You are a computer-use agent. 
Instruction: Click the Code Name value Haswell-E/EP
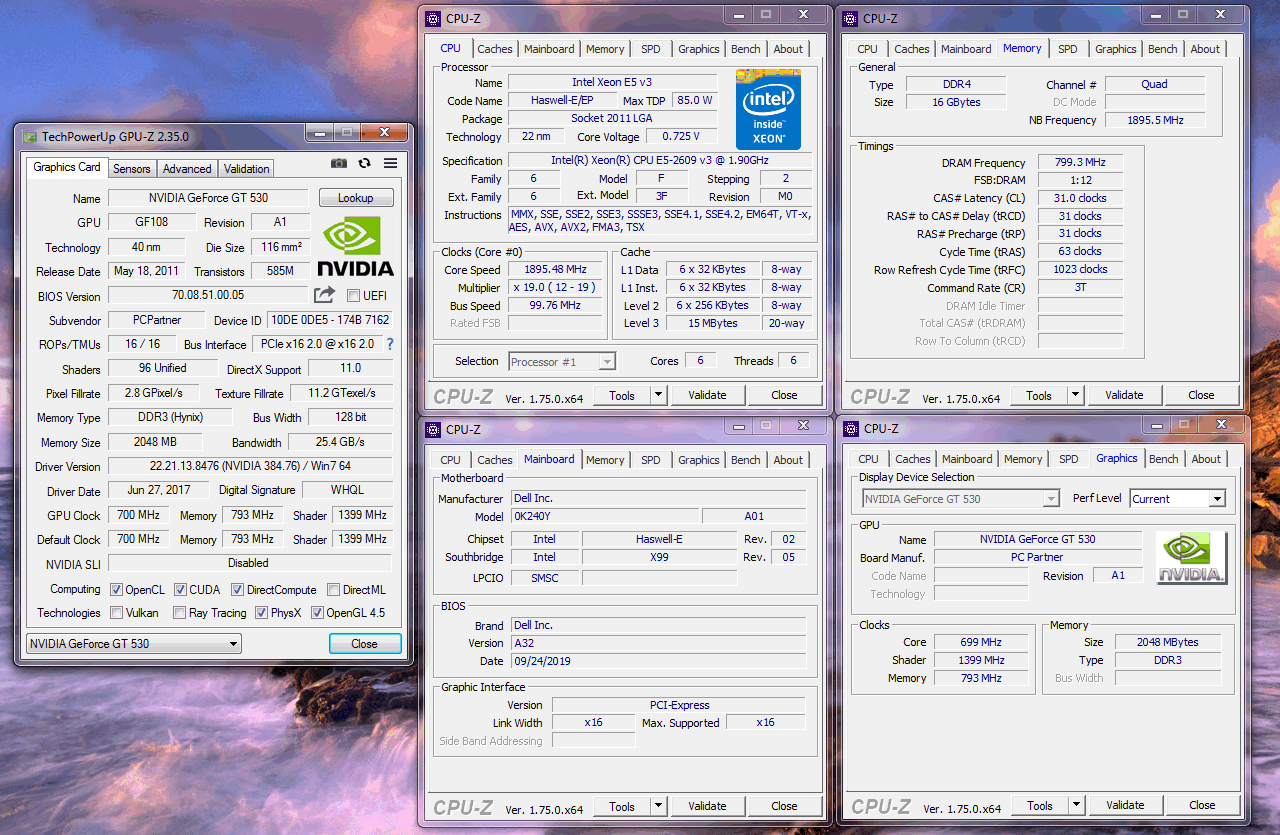click(561, 101)
